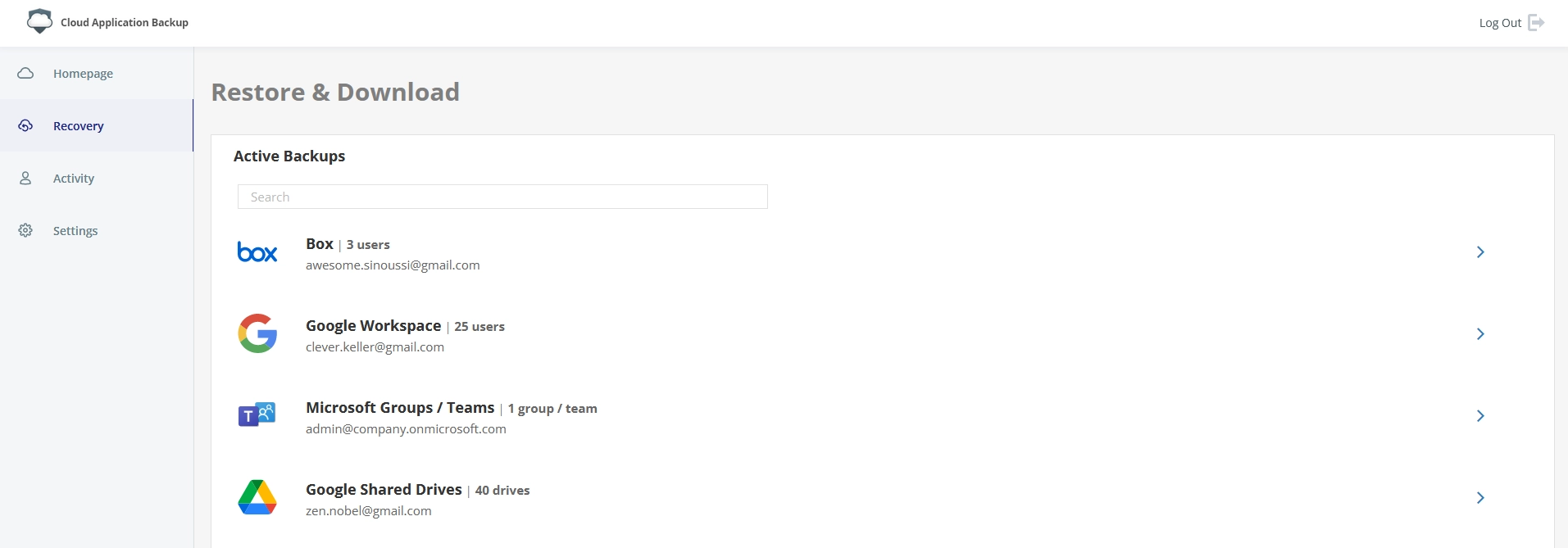Focus the Active Backups search field
Viewport: 1568px width, 548px height.
click(502, 197)
